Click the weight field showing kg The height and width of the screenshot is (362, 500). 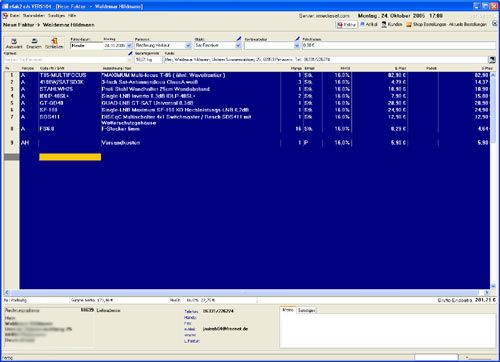[148, 60]
